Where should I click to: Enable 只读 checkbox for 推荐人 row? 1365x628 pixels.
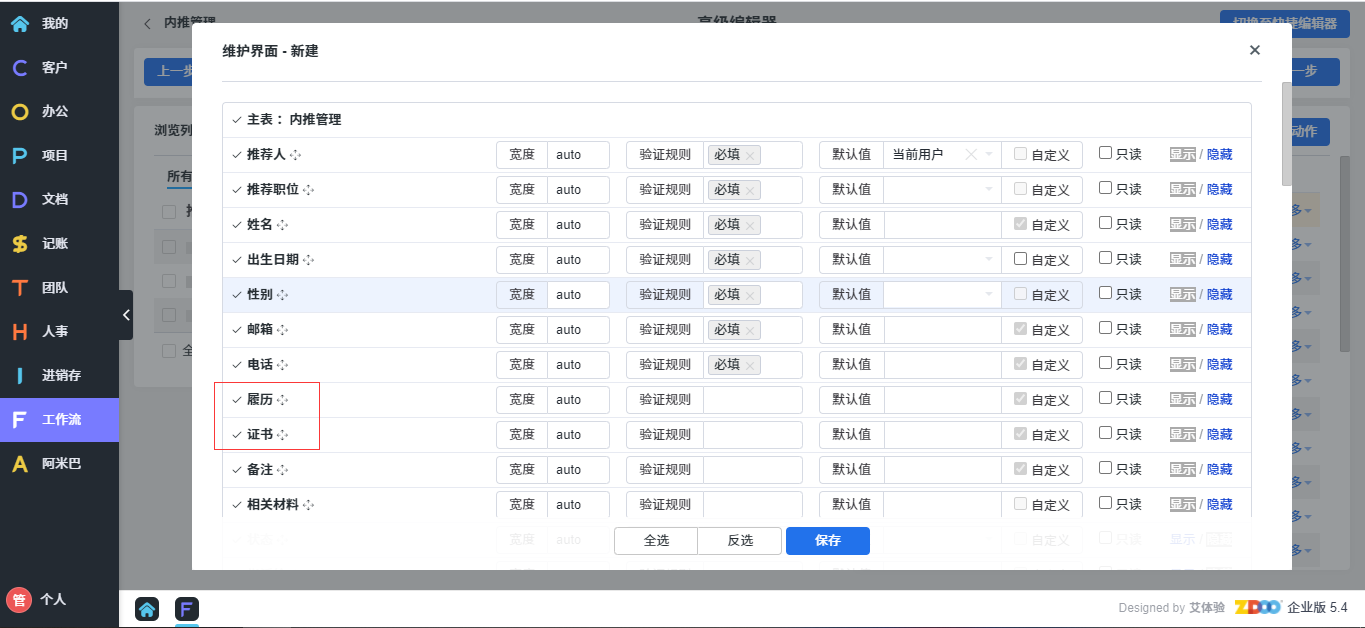(1105, 154)
